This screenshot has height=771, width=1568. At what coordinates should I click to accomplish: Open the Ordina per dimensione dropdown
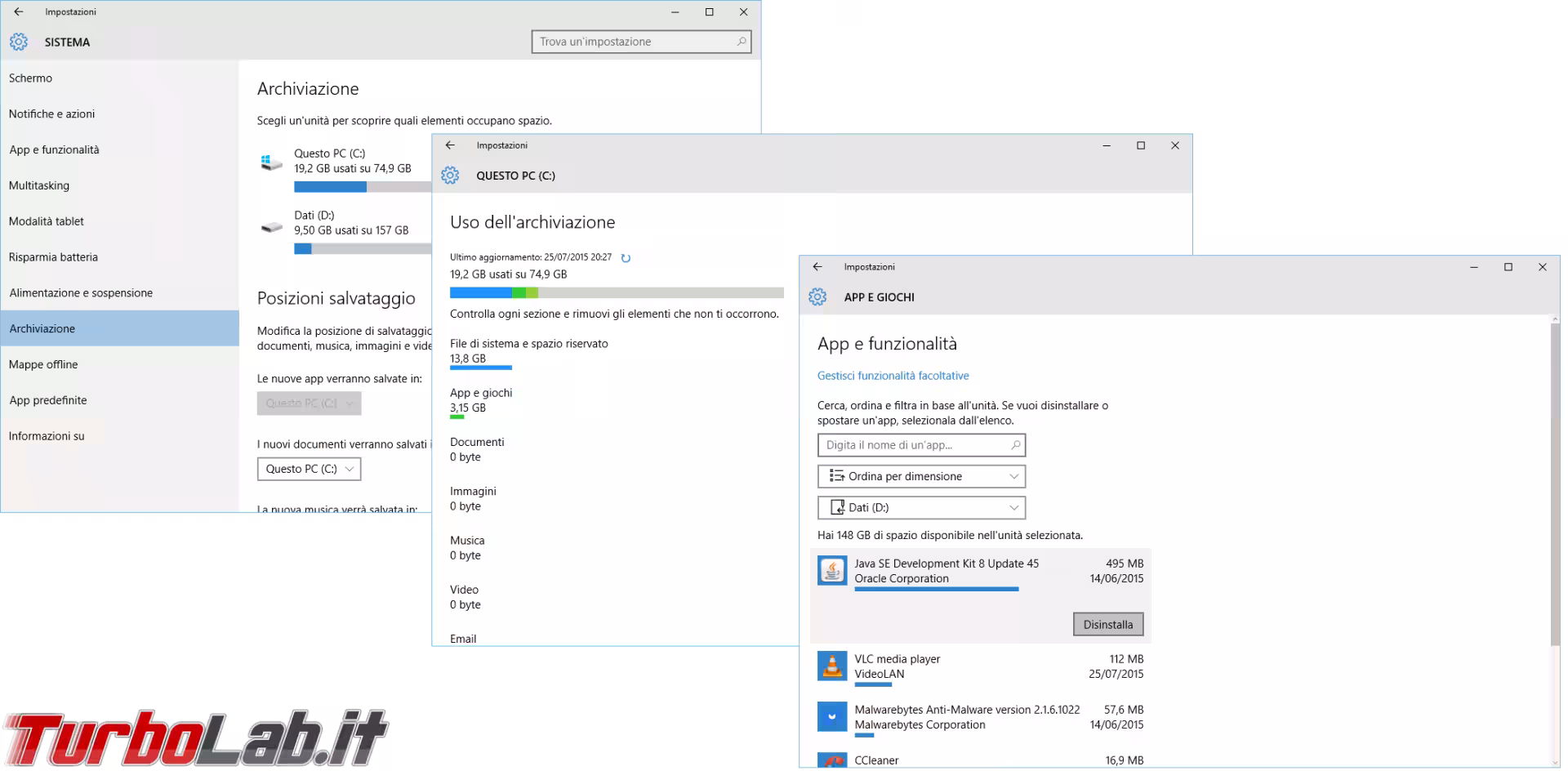pos(920,476)
